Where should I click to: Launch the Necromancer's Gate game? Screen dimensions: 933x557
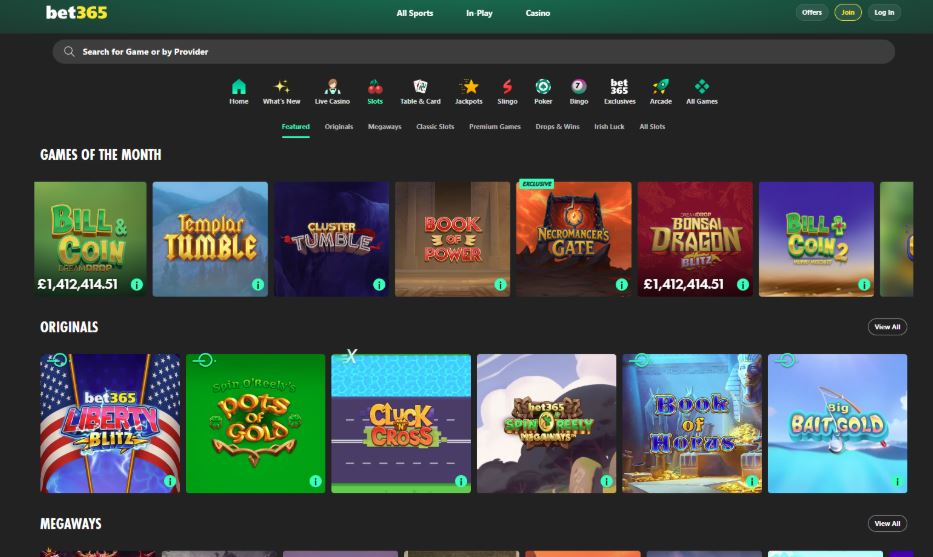[574, 239]
